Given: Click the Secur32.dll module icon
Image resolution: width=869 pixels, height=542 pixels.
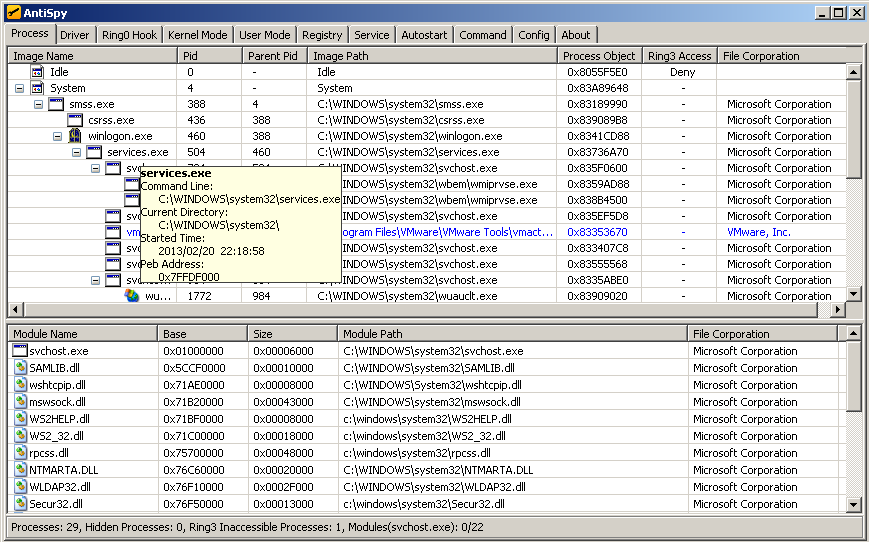Looking at the screenshot, I should pos(20,504).
